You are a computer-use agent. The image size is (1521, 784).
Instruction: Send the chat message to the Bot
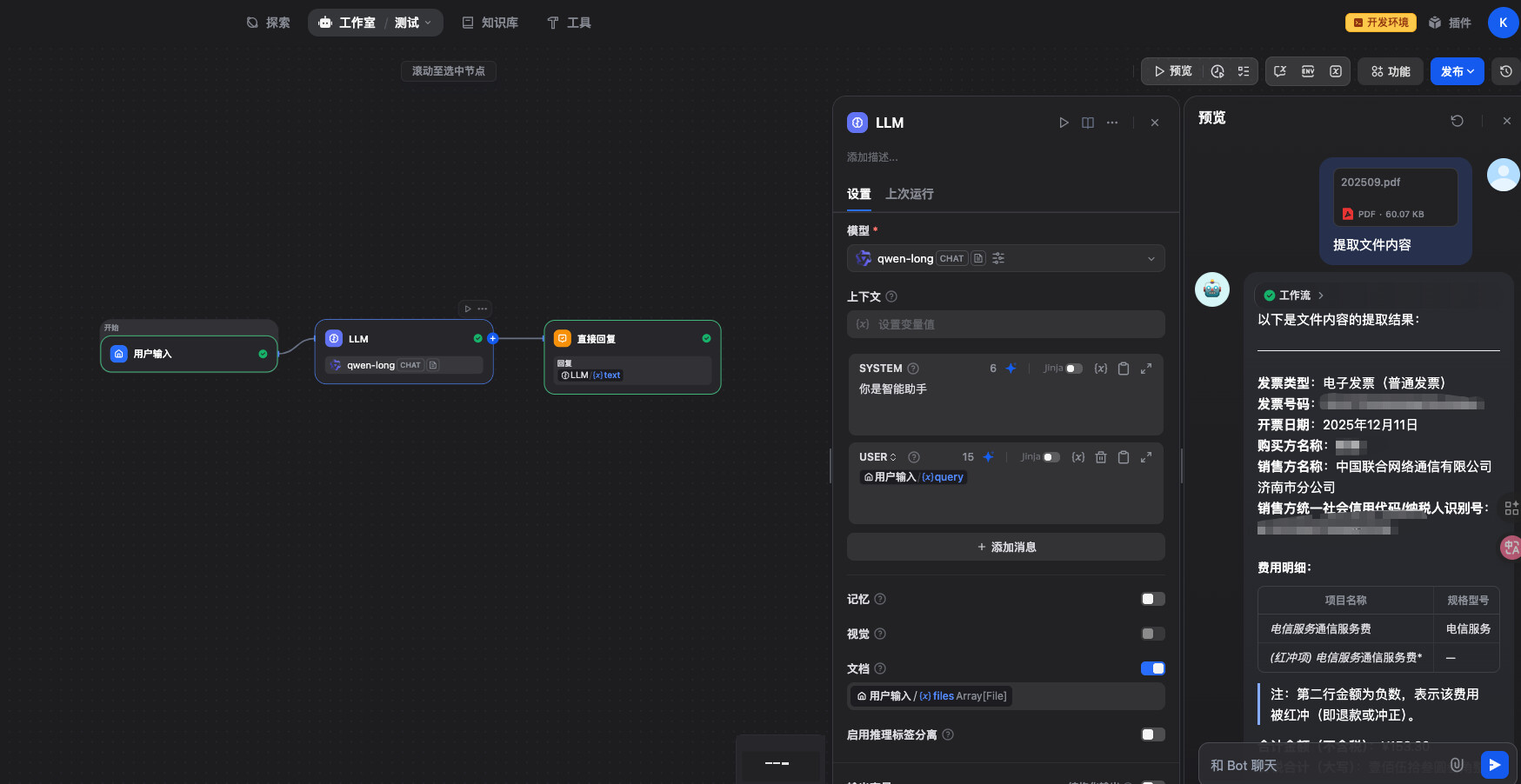pos(1494,765)
